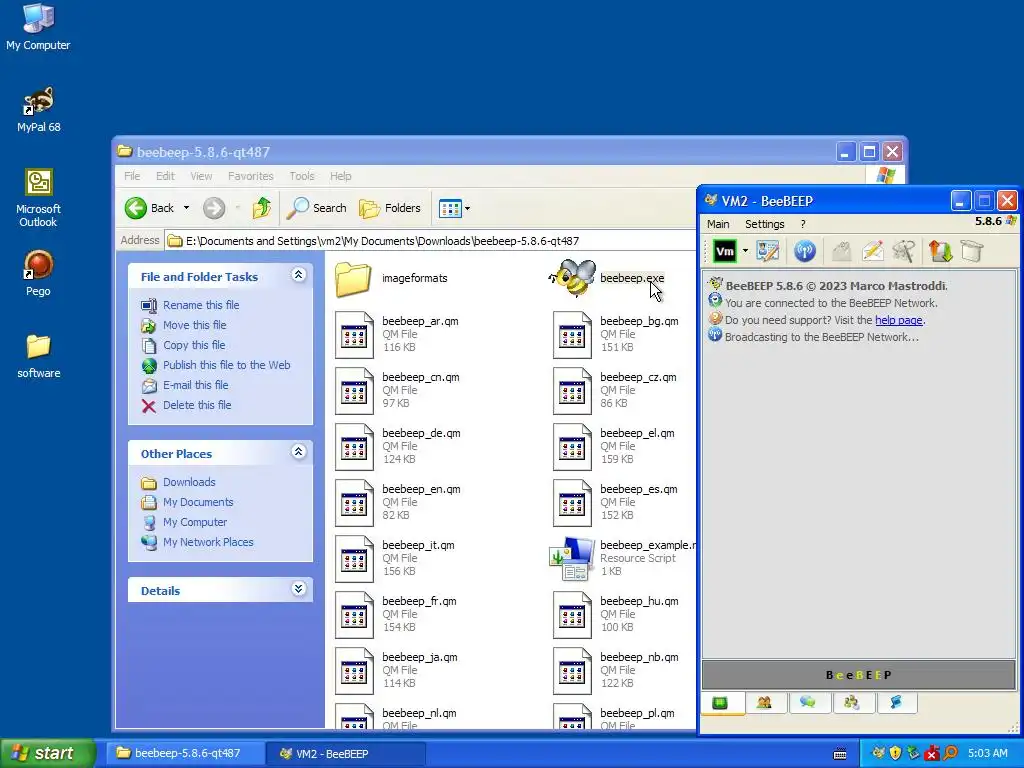
Task: Click the greyed magnifier search users icon
Action: (904, 251)
